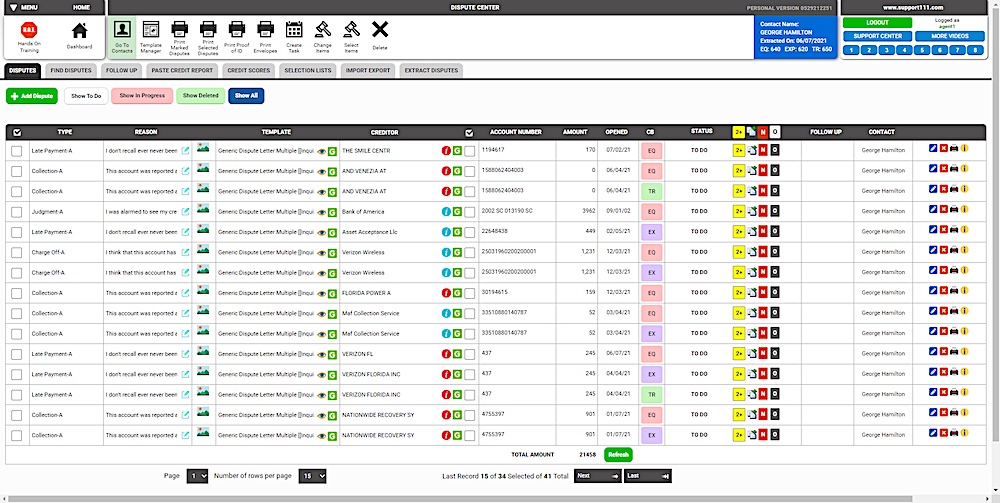Expand the Number of rows per page dropdown
Screen dimensions: 1000x503
coord(312,476)
